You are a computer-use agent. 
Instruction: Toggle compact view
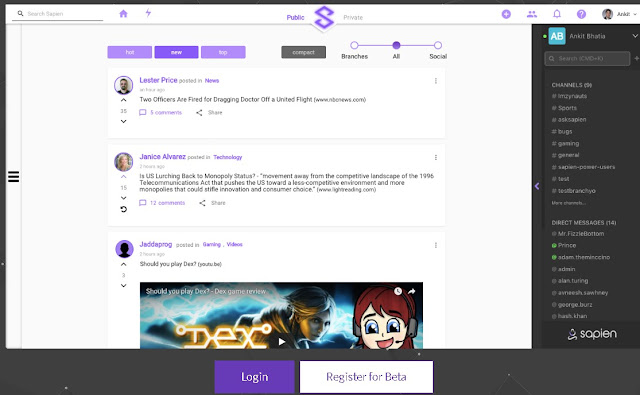coord(303,52)
